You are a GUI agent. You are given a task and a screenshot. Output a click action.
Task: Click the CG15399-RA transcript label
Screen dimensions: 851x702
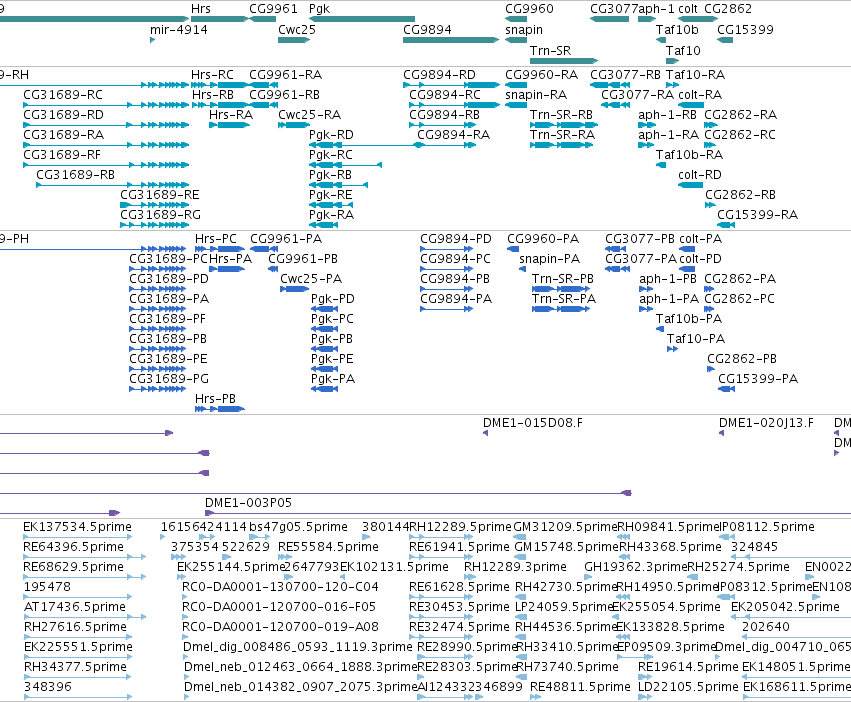tap(758, 214)
